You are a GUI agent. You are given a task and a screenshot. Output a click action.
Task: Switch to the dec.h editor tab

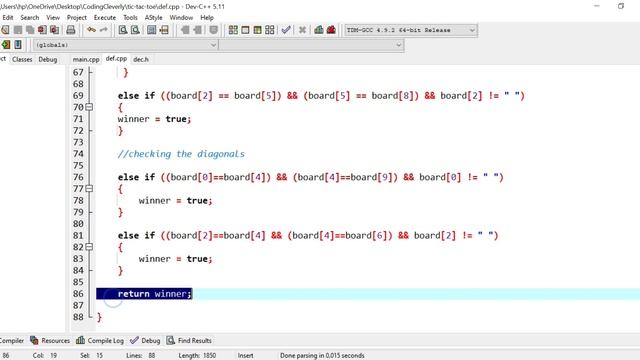141,60
